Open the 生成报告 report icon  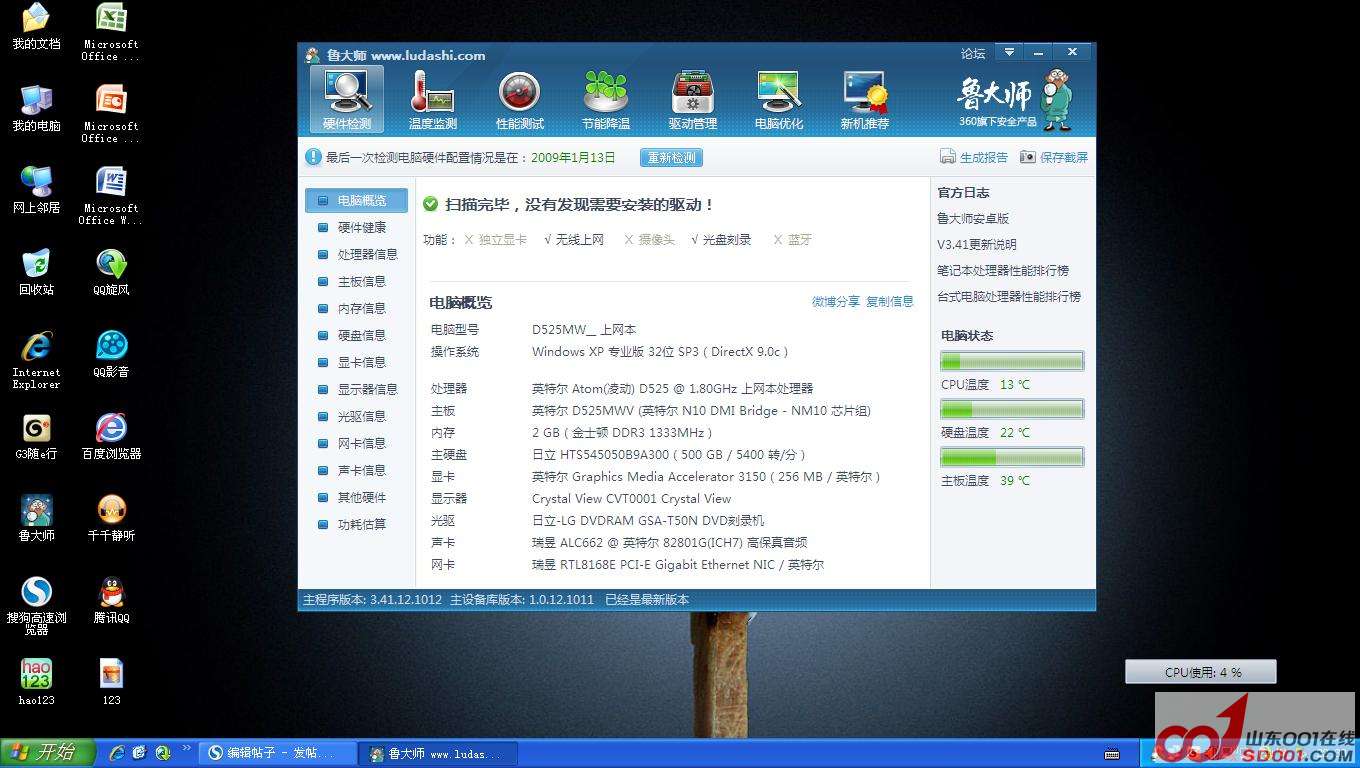point(948,157)
